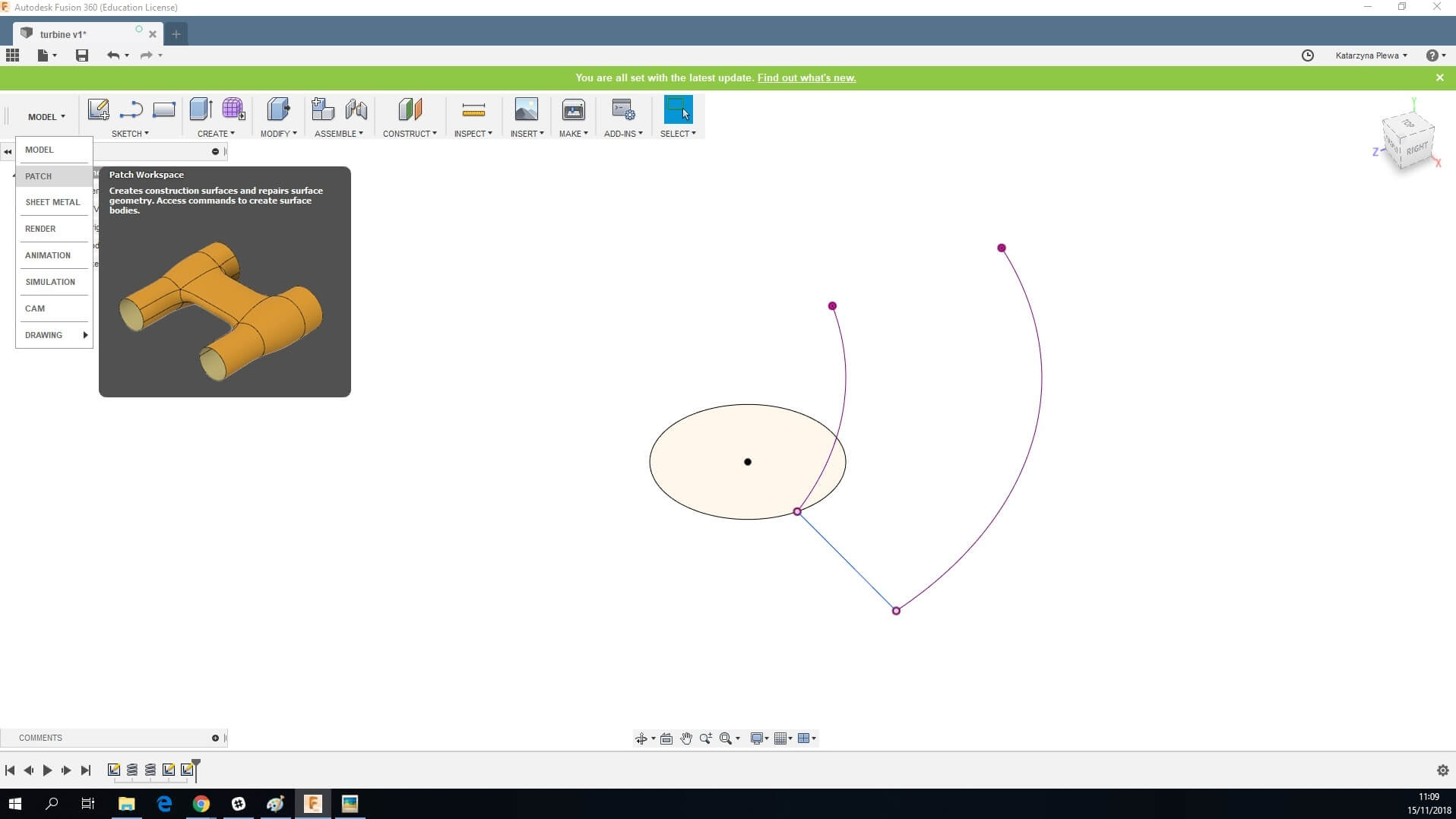Viewport: 1456px width, 819px height.
Task: Activate the Select tool icon
Action: (678, 109)
